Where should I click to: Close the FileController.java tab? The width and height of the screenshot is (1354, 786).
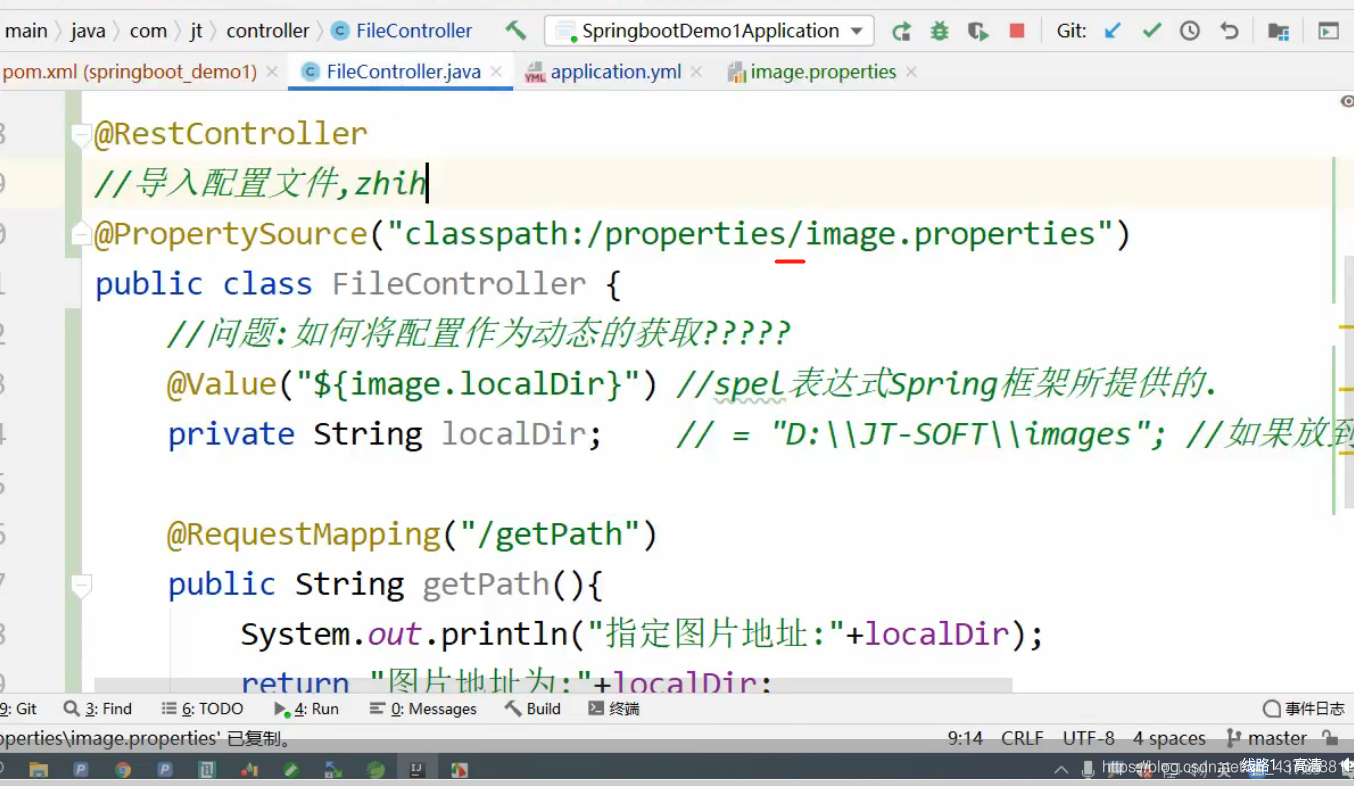496,72
